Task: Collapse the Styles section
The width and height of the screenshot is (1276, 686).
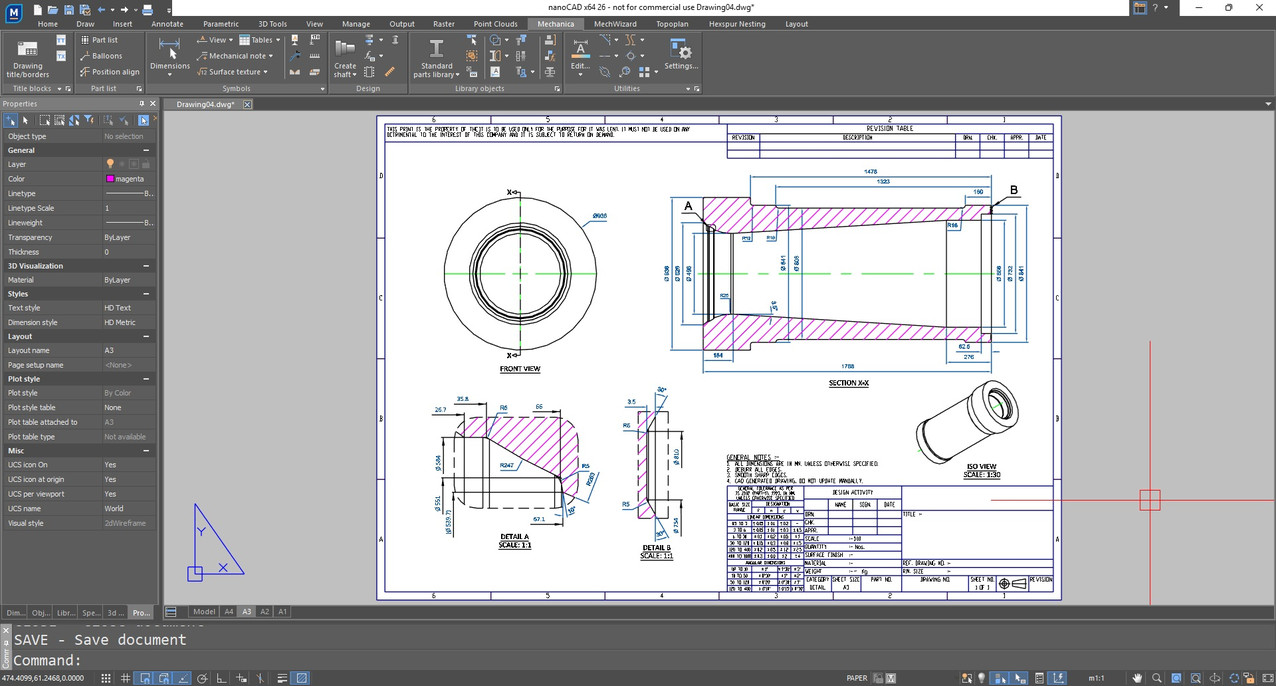Action: pos(146,294)
